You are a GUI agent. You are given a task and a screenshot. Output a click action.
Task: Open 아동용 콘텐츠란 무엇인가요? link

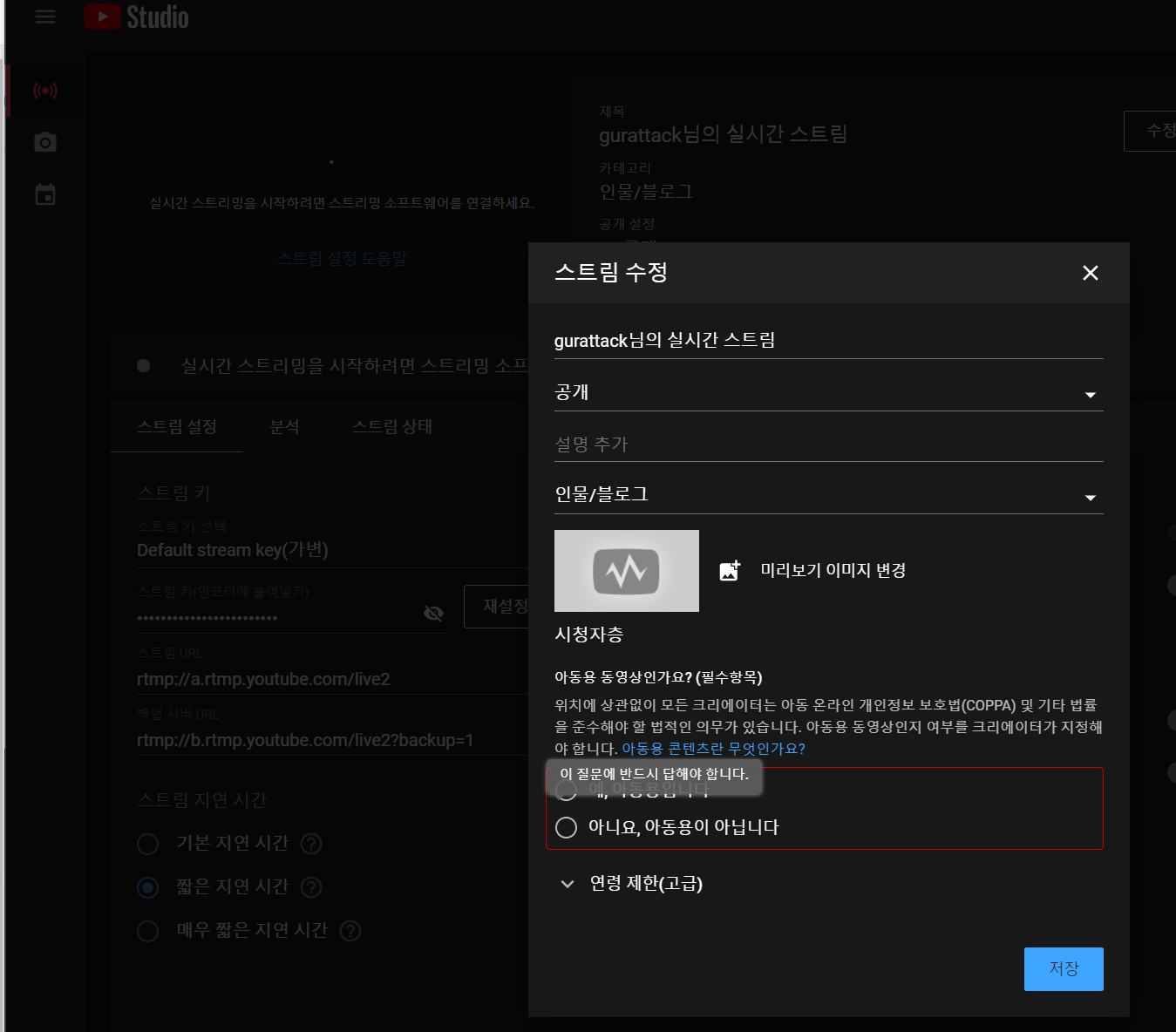click(x=714, y=749)
